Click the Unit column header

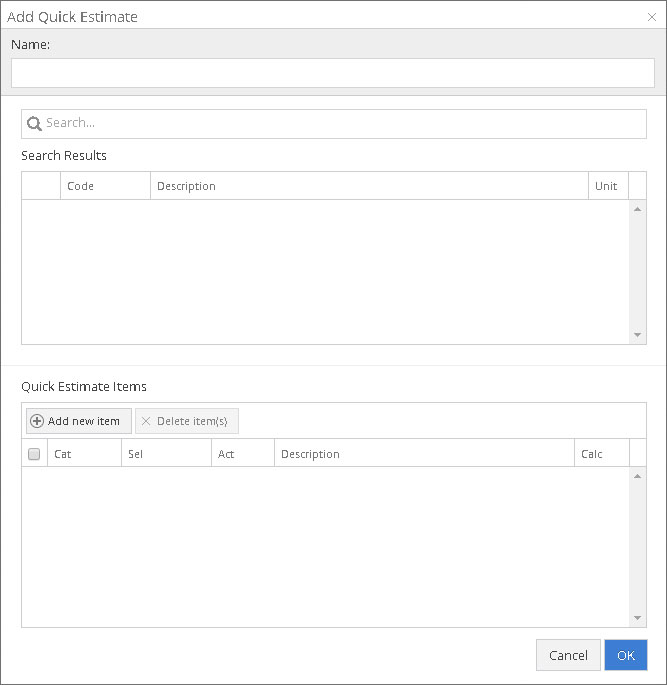pos(607,186)
